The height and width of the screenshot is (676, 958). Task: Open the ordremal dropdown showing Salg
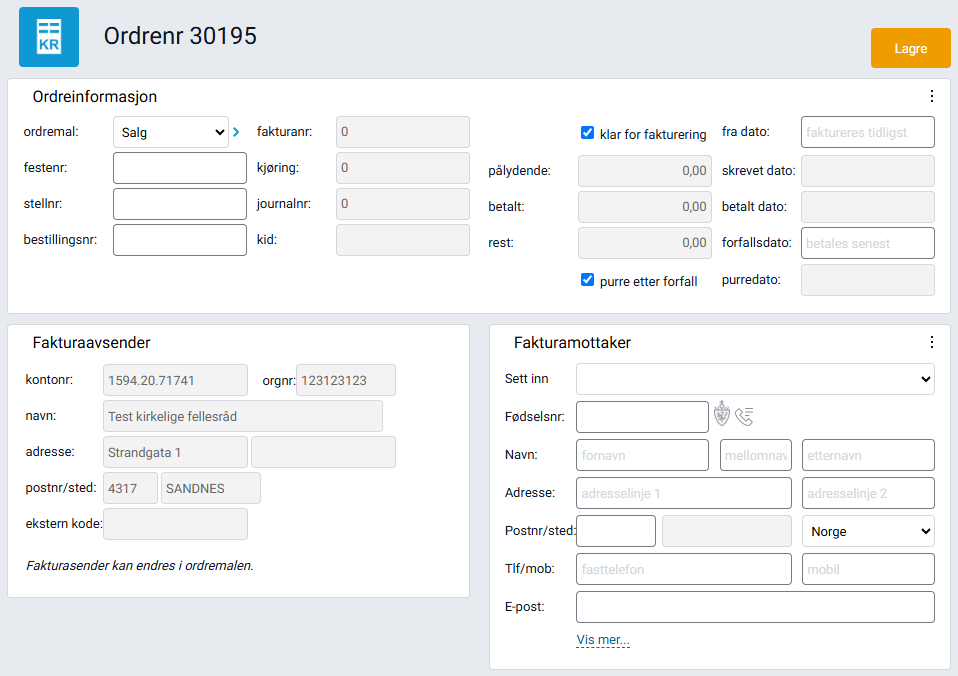click(171, 132)
